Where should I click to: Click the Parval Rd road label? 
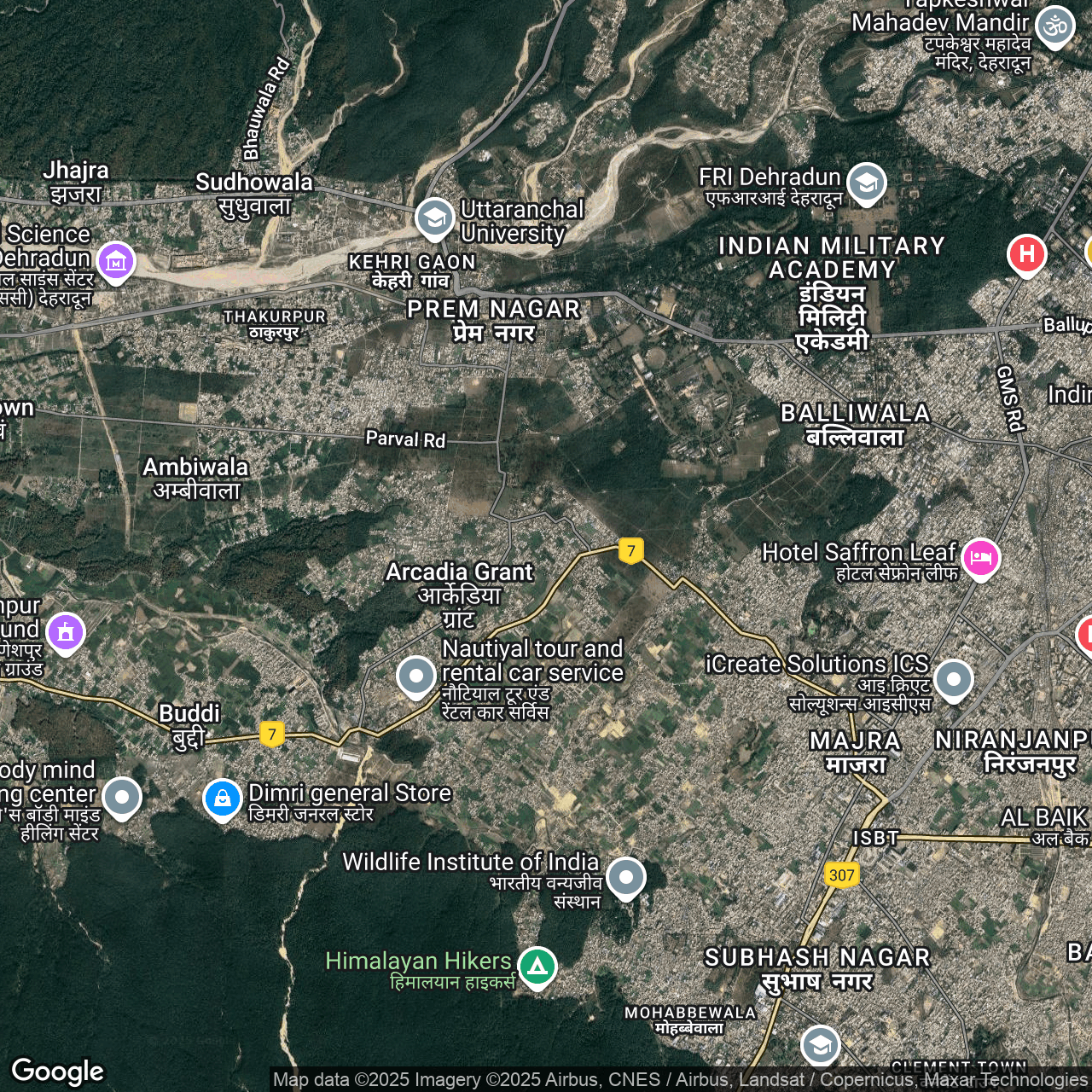click(405, 439)
